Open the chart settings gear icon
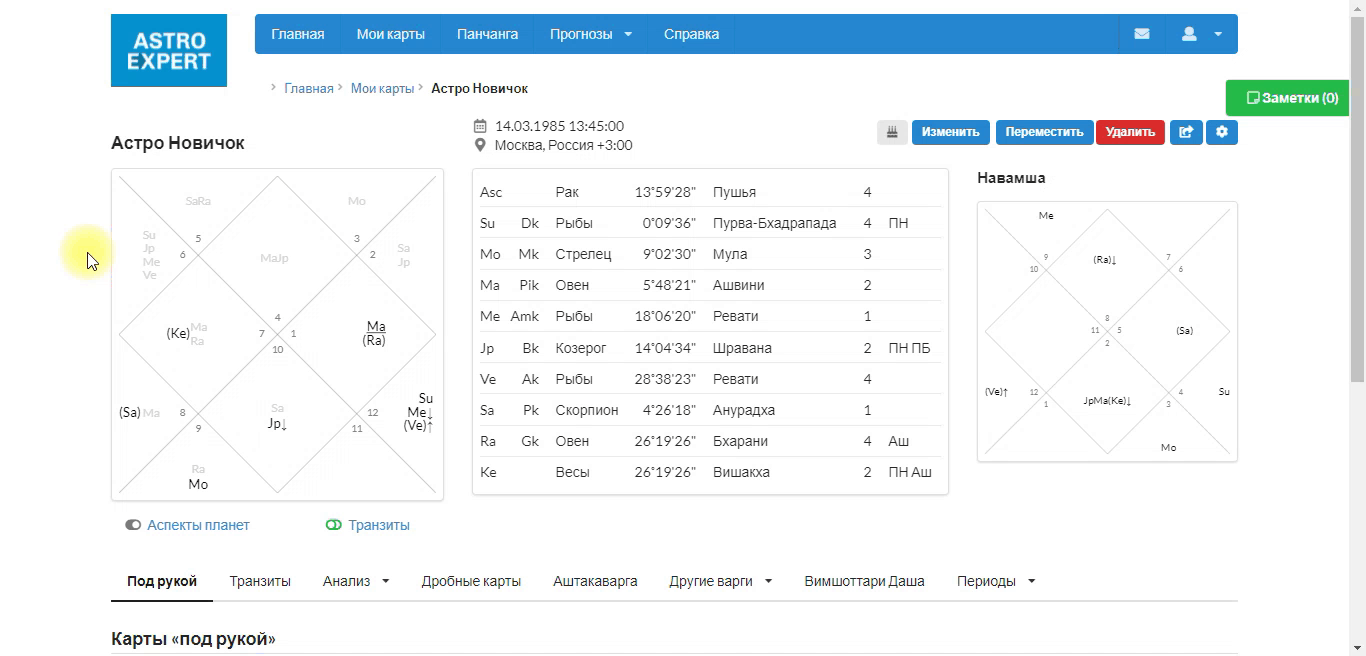The height and width of the screenshot is (656, 1366). click(x=1222, y=132)
